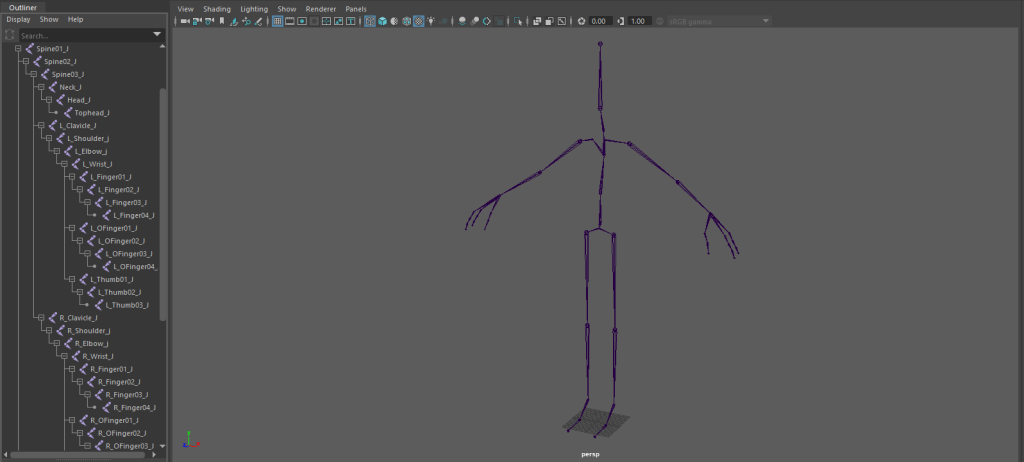Screen dimensions: 1024x462
Task: Click the gamma value field showing 1.00
Action: [640, 21]
